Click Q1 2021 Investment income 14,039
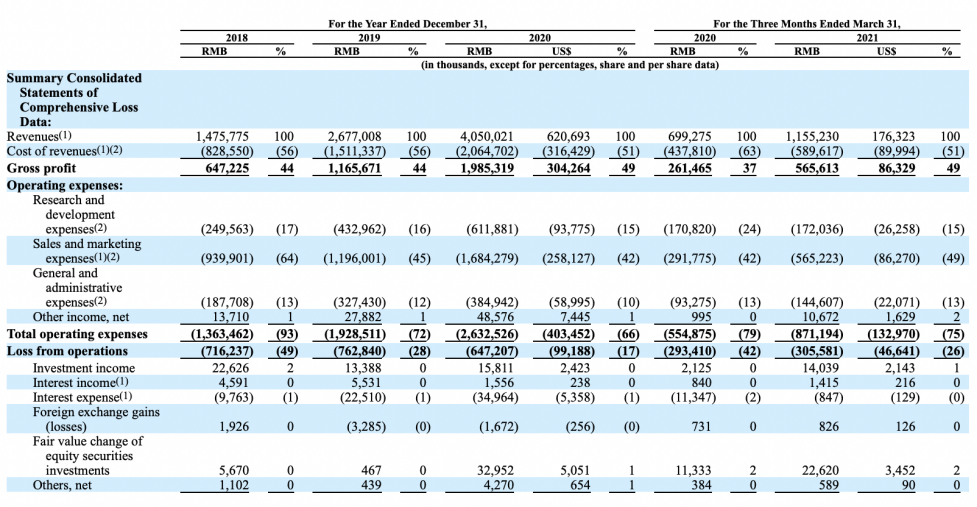 [820, 368]
